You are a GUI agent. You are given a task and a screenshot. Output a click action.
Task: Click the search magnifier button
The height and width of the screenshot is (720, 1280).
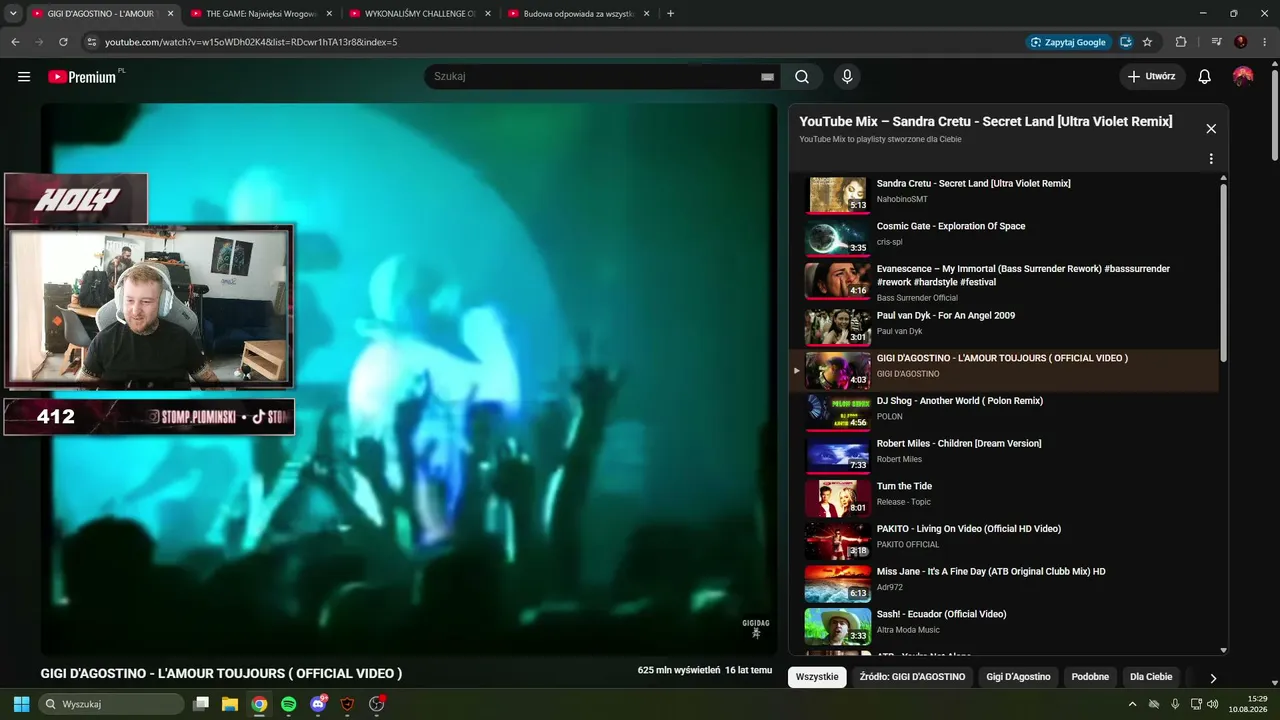tap(802, 77)
